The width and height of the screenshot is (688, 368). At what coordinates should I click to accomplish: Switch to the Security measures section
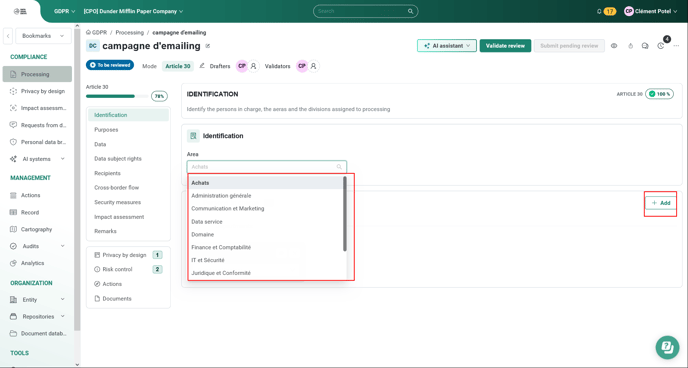(x=128, y=202)
